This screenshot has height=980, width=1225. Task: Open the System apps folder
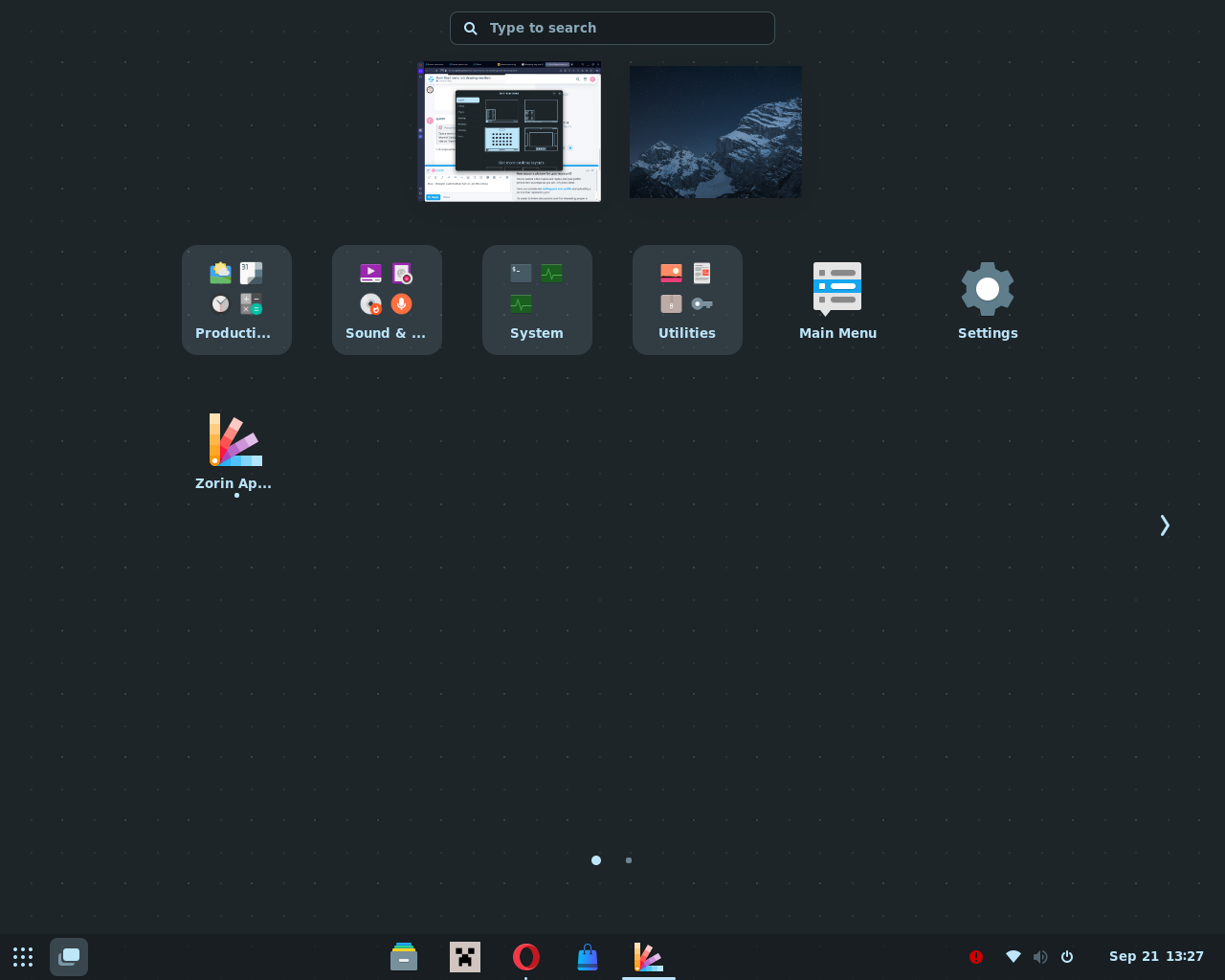click(537, 300)
